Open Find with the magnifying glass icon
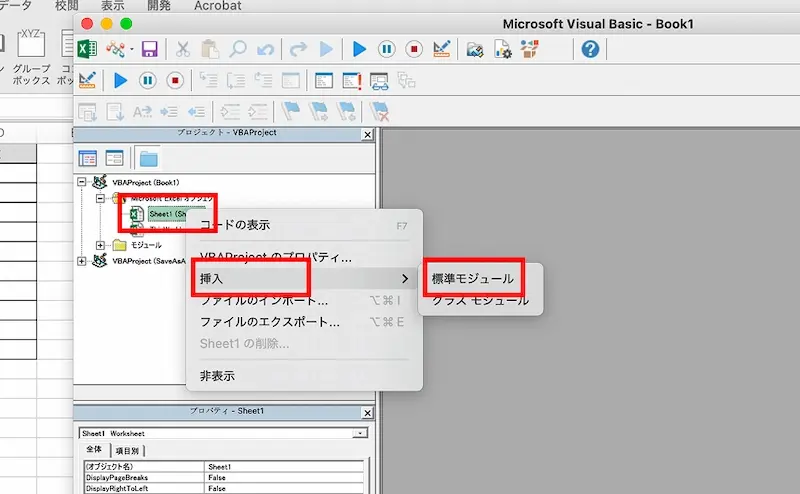800x494 pixels. (237, 50)
